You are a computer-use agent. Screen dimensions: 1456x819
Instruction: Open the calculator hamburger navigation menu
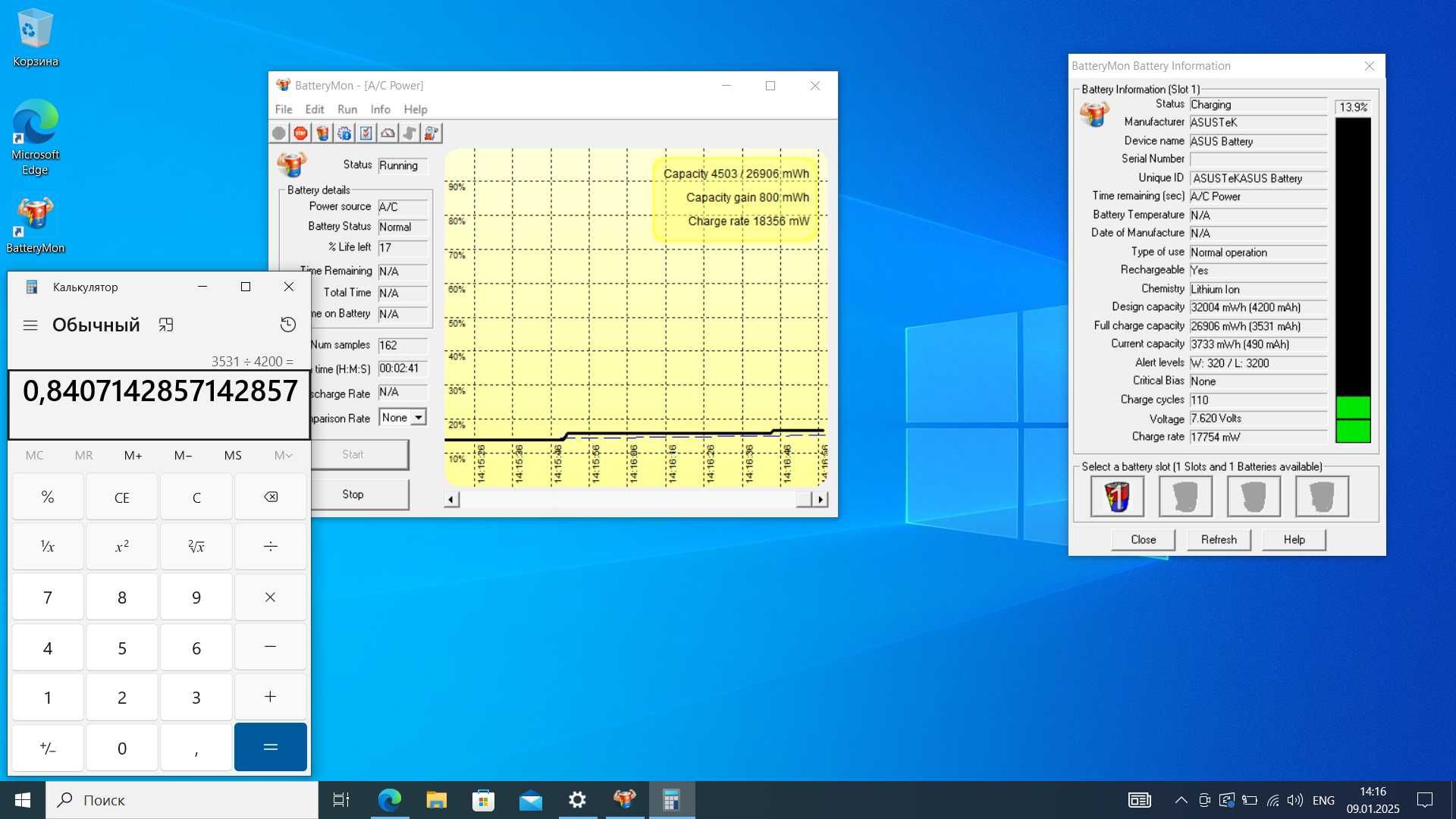[30, 325]
